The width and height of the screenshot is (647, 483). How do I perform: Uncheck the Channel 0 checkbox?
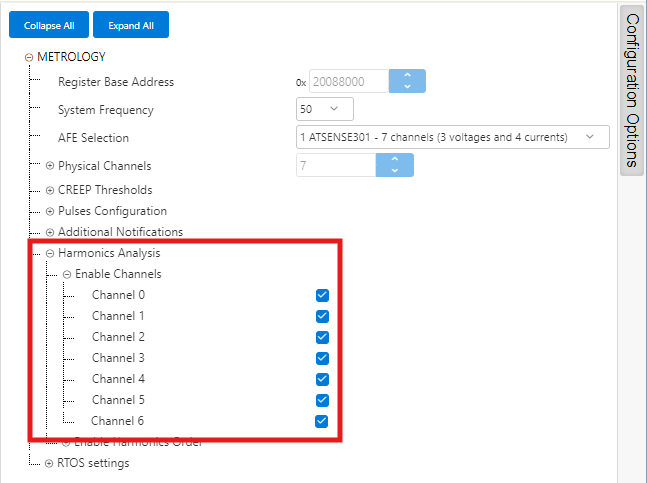pyautogui.click(x=322, y=295)
